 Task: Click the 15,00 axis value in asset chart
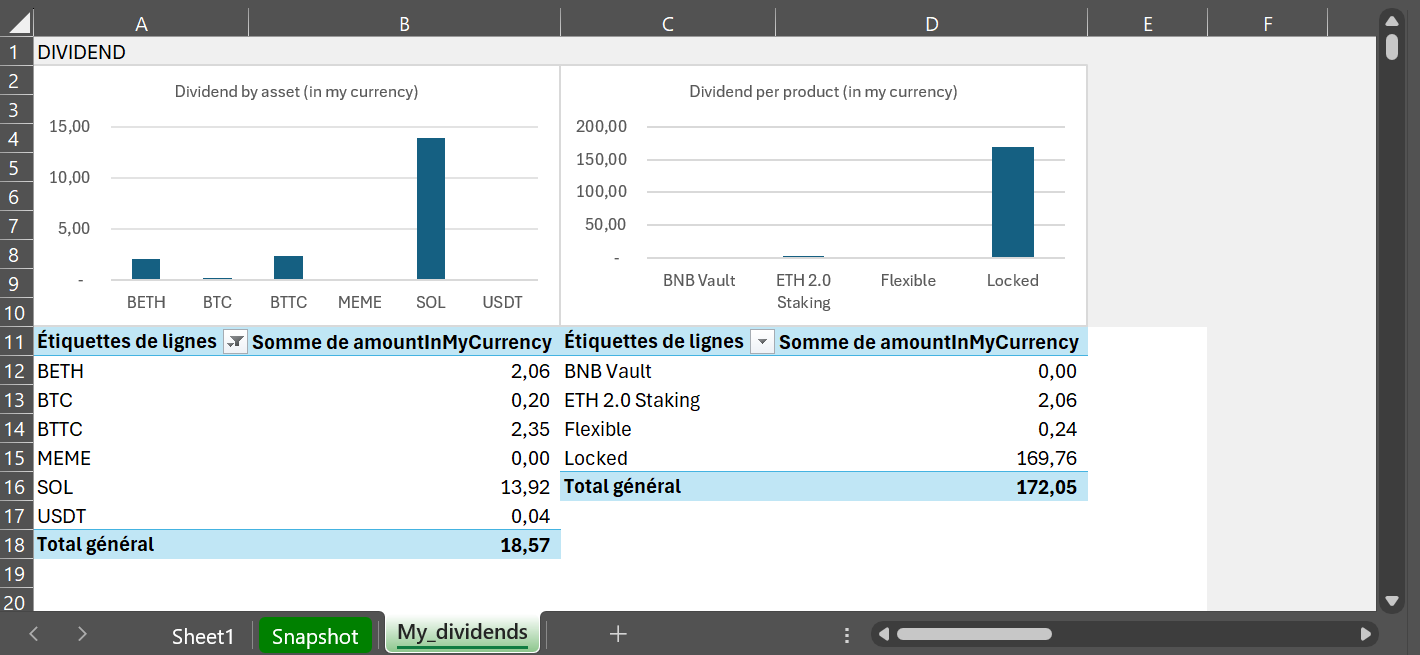69,127
